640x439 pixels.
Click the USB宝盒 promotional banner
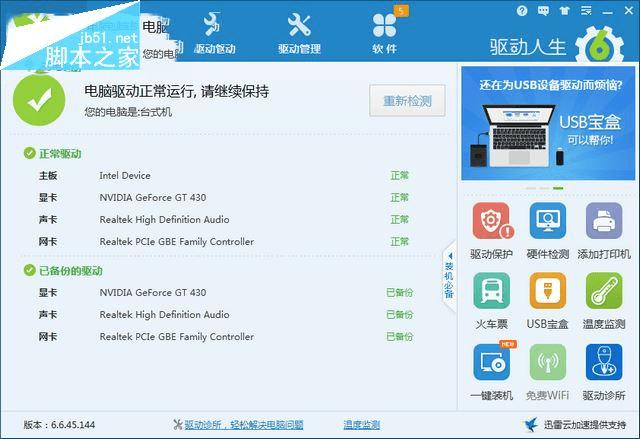tap(548, 123)
